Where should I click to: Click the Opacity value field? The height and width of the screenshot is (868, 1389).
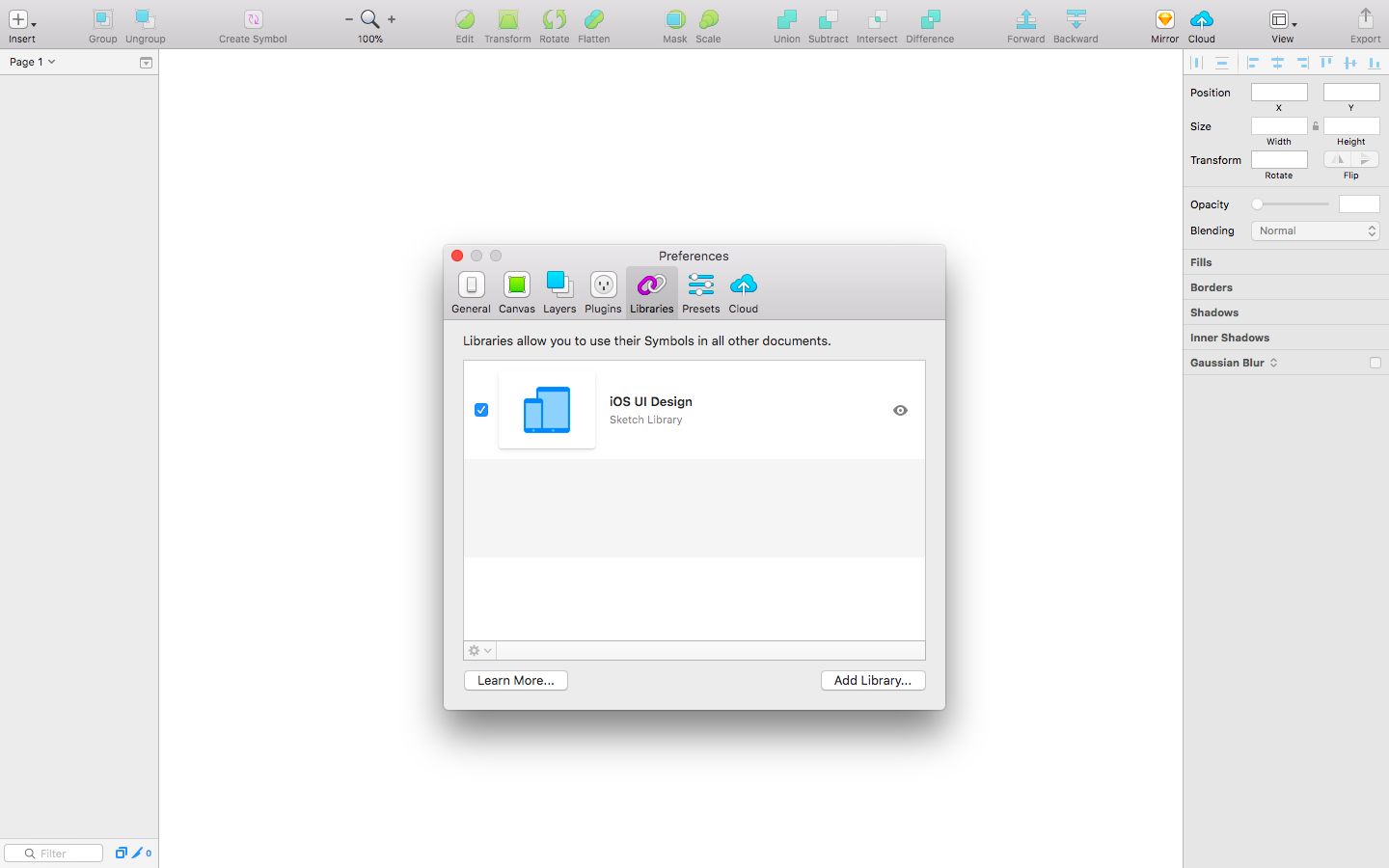[1359, 204]
